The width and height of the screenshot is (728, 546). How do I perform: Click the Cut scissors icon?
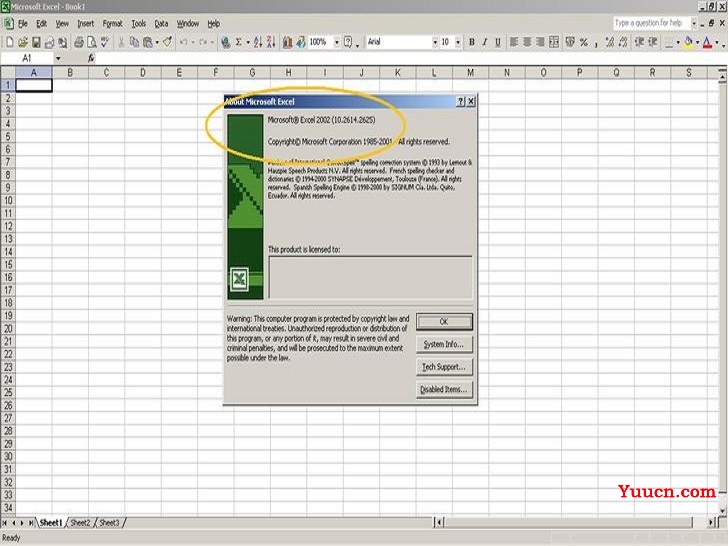(122, 42)
